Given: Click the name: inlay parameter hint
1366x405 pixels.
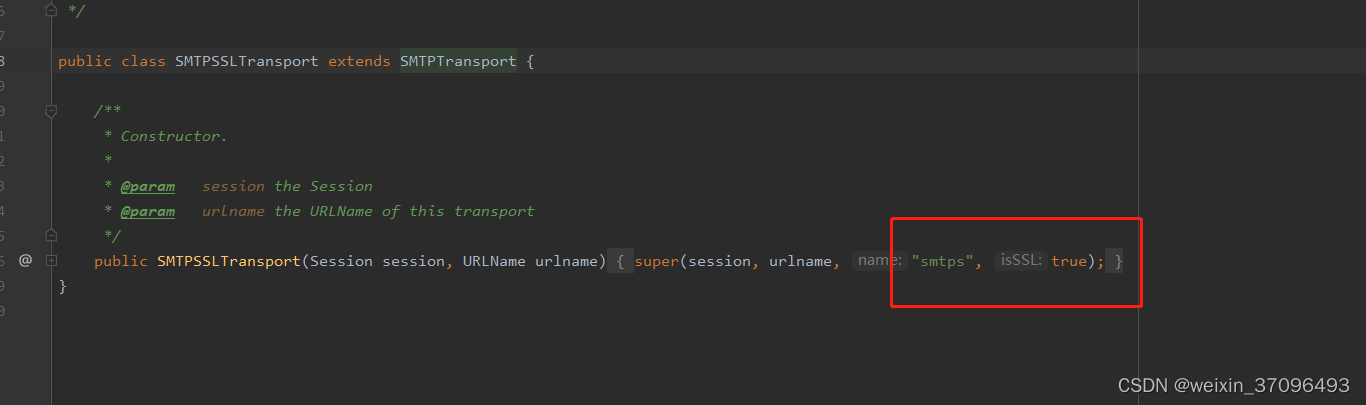Looking at the screenshot, I should click(x=880, y=261).
